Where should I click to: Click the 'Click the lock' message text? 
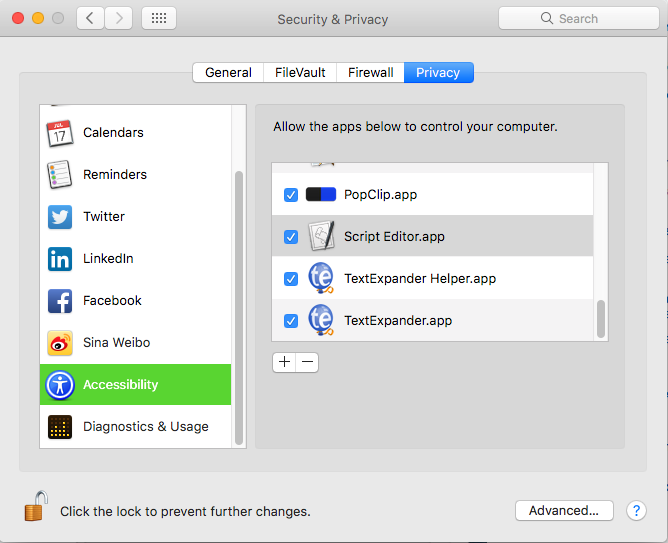point(185,511)
